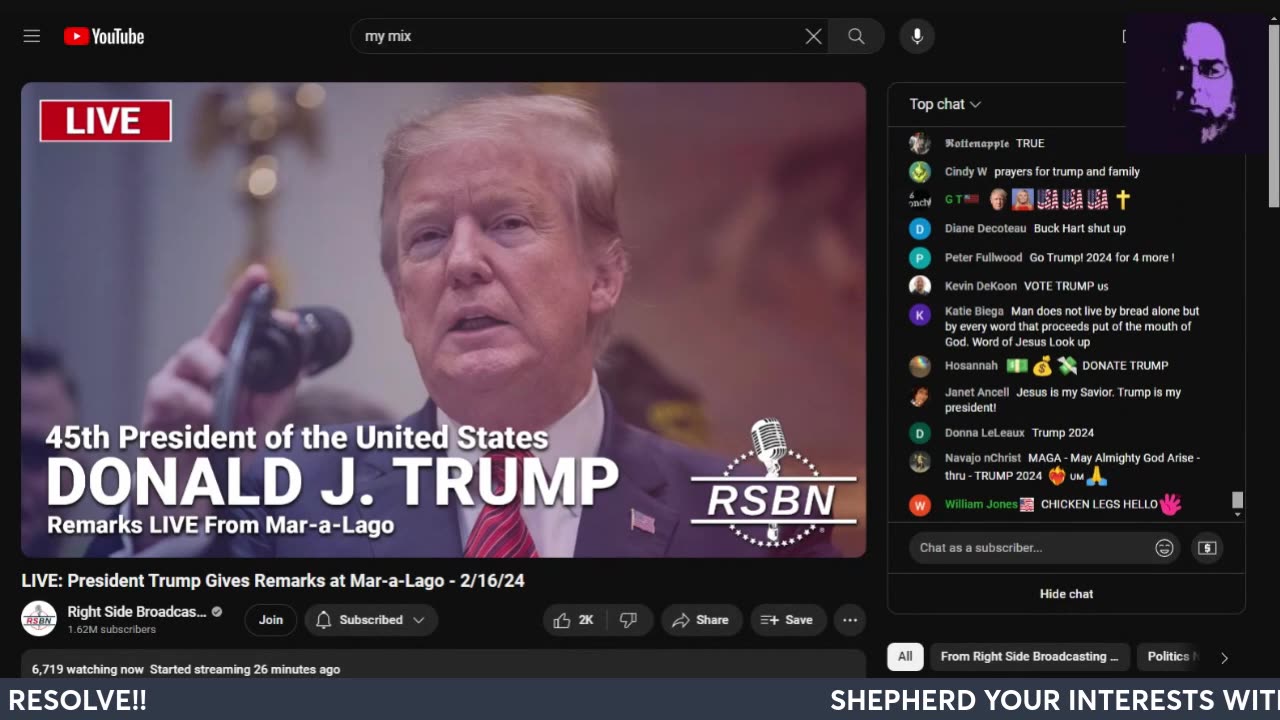Open the YouTube hamburger guide menu

click(x=32, y=36)
